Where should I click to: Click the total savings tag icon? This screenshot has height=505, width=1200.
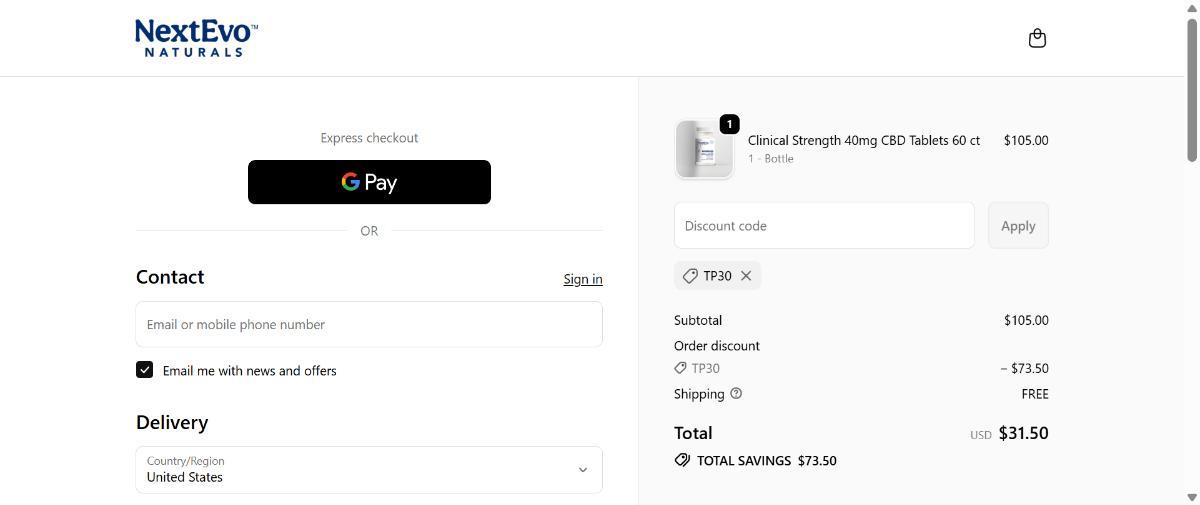682,461
